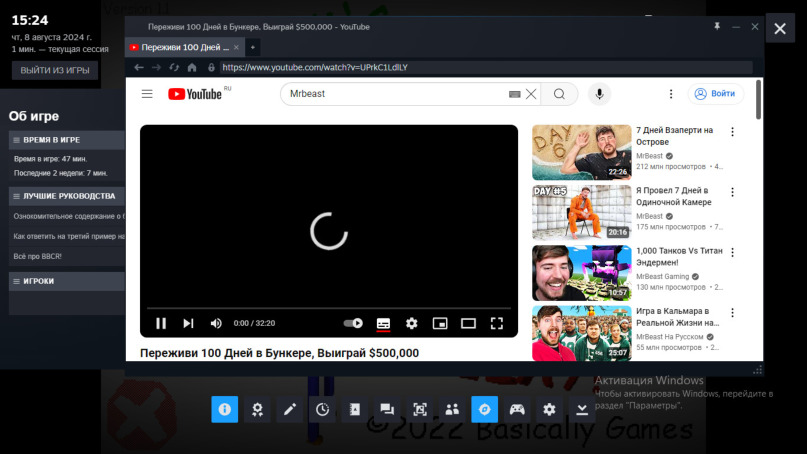Click the YouTube voice search microphone
807x454 pixels.
click(600, 94)
